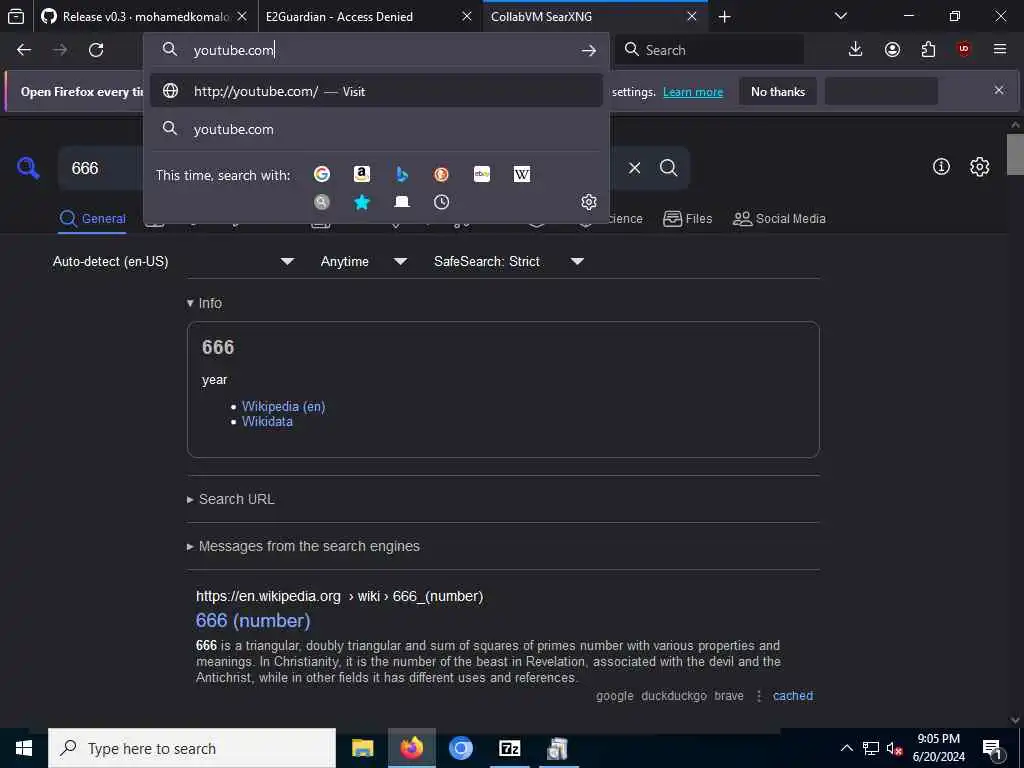Close the CollabVM SearXNG tab

point(692,17)
